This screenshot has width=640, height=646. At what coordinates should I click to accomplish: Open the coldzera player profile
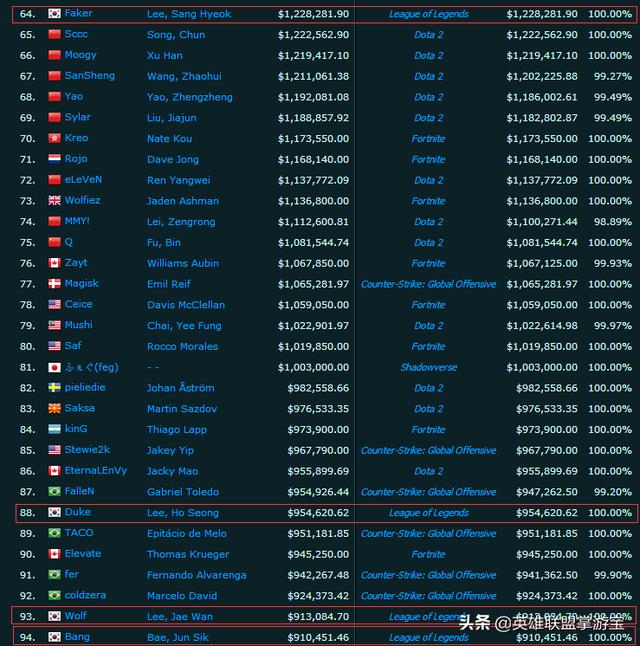(x=85, y=595)
